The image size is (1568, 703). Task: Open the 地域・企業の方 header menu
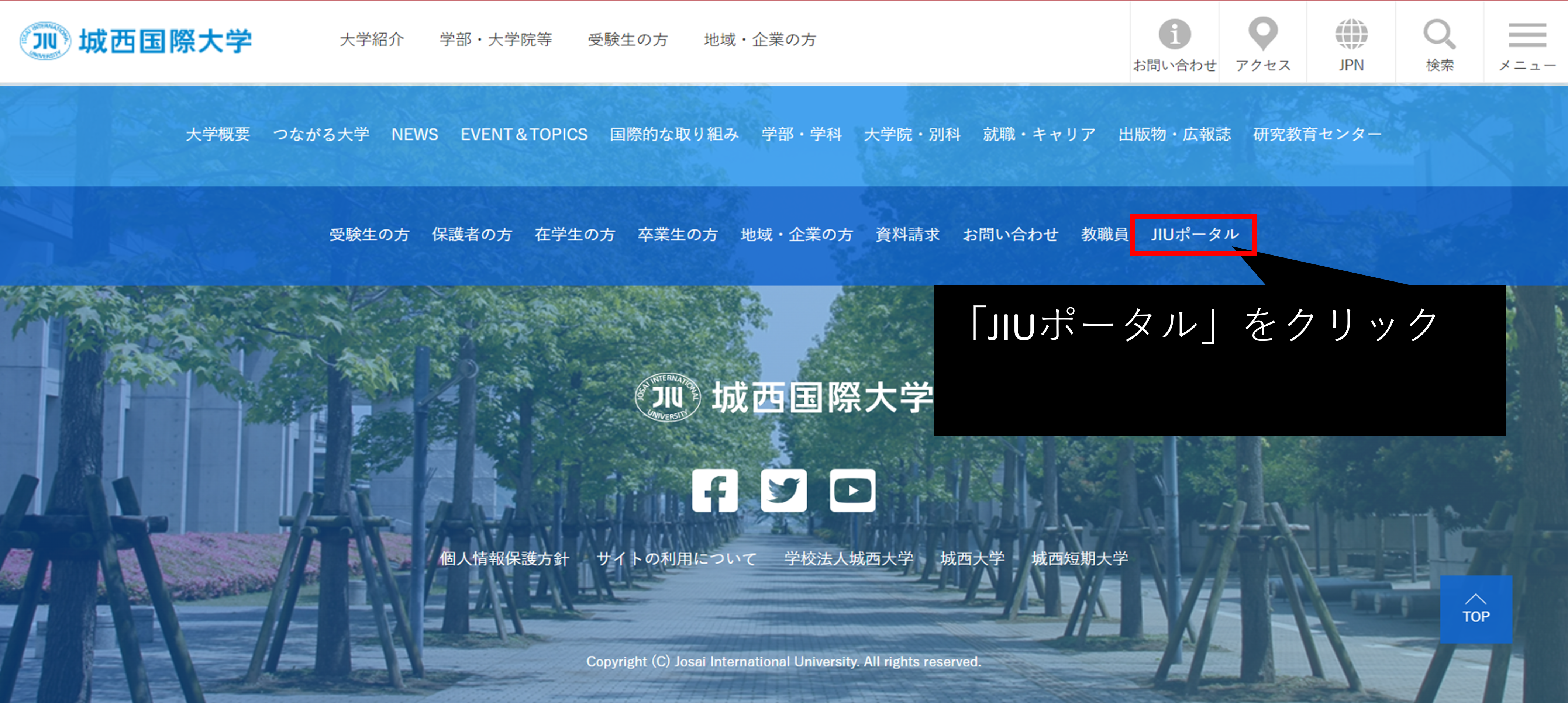pos(760,39)
